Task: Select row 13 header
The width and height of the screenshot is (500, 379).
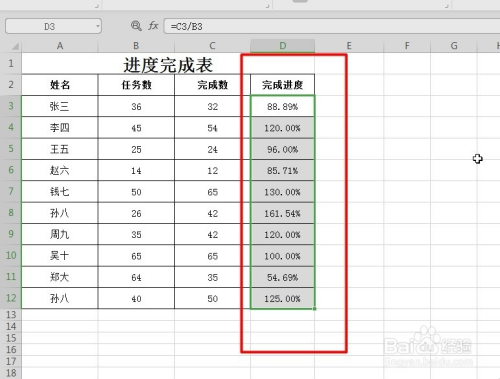Action: 11,315
